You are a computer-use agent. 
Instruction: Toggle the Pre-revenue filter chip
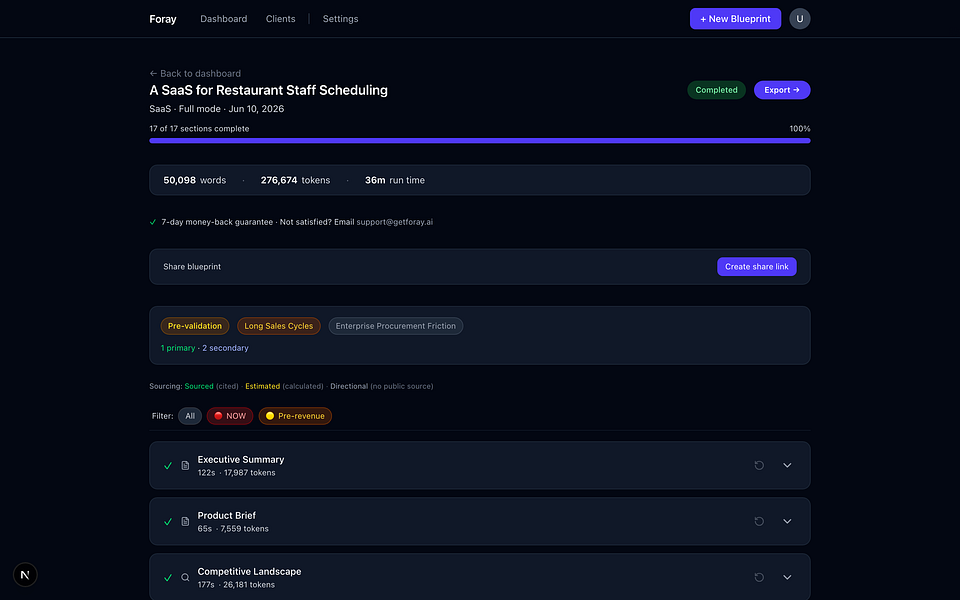[x=295, y=416]
